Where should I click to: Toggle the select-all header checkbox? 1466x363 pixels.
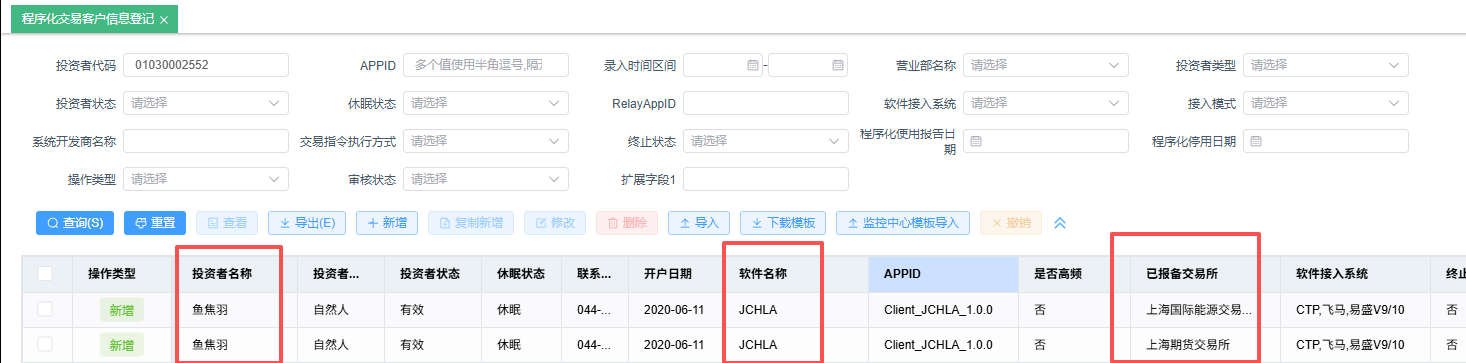click(x=45, y=273)
